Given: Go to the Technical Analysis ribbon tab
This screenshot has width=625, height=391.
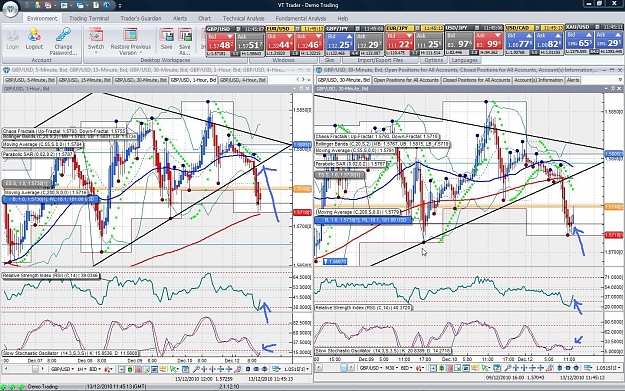Looking at the screenshot, I should pyautogui.click(x=244, y=18).
